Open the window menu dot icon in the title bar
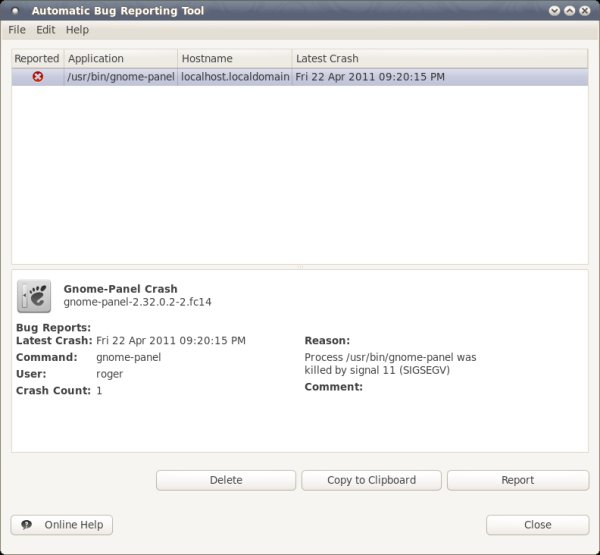 (15, 11)
